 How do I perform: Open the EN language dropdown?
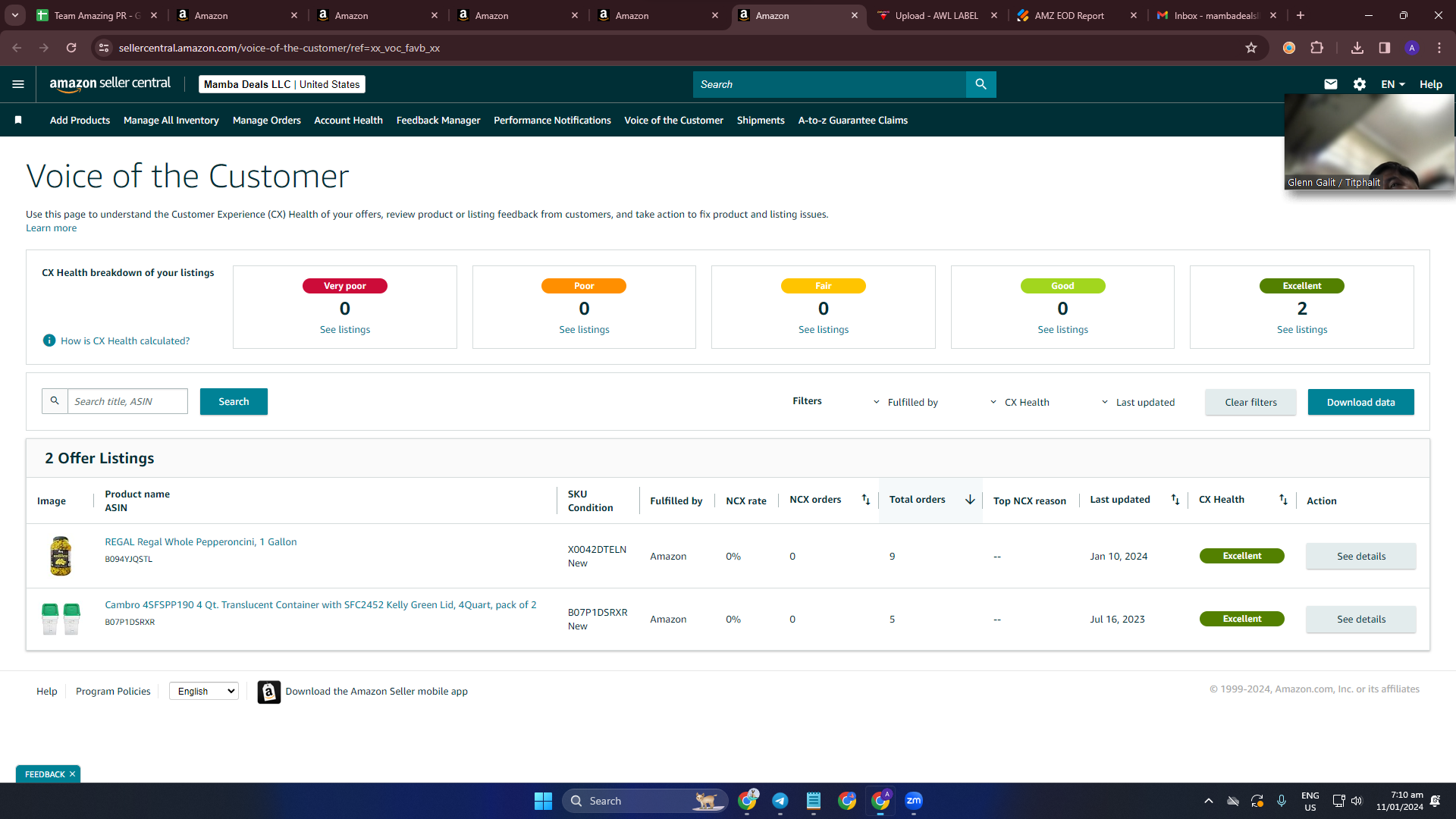(1393, 84)
